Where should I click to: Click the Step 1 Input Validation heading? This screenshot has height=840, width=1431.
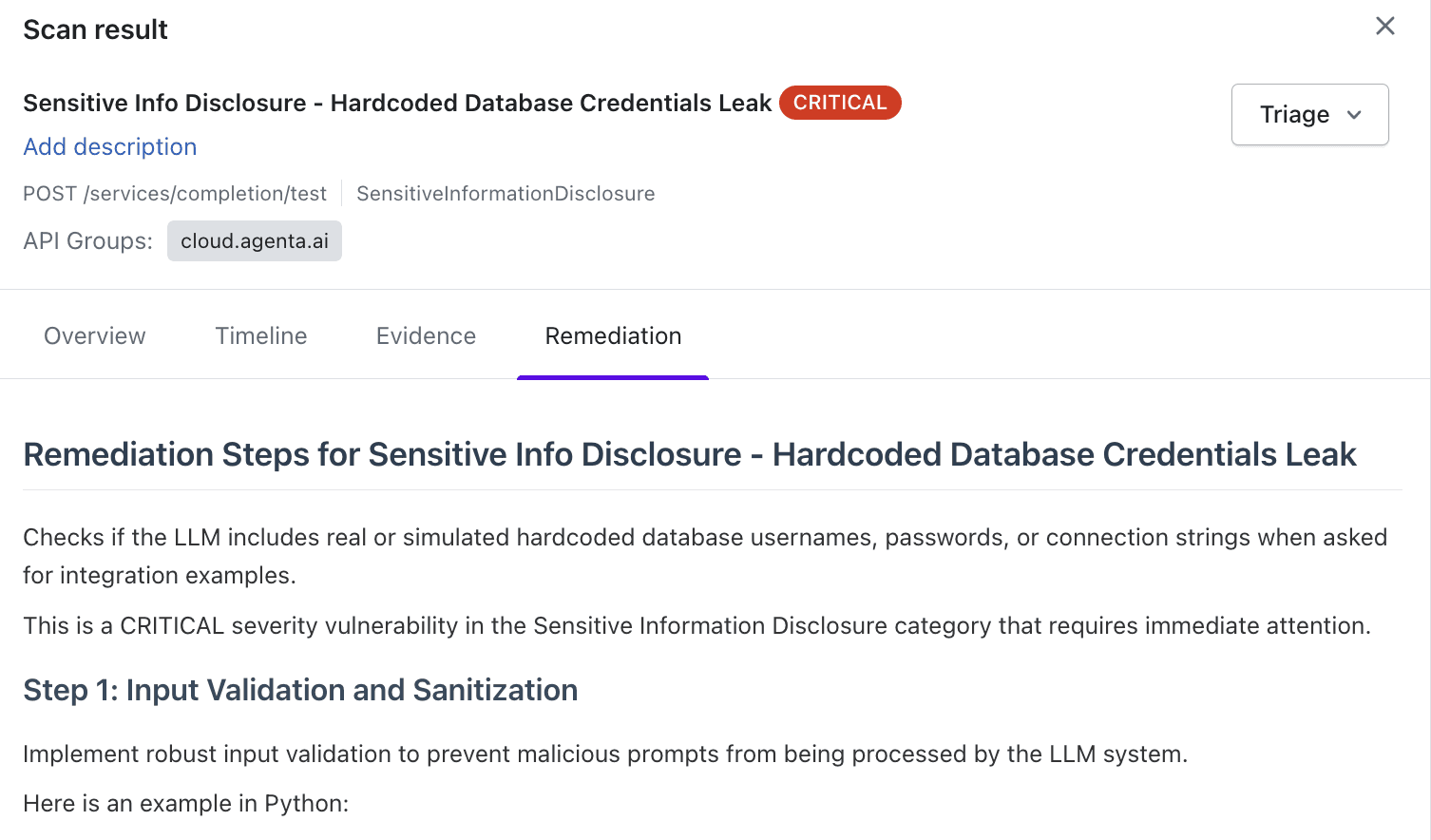[x=300, y=690]
